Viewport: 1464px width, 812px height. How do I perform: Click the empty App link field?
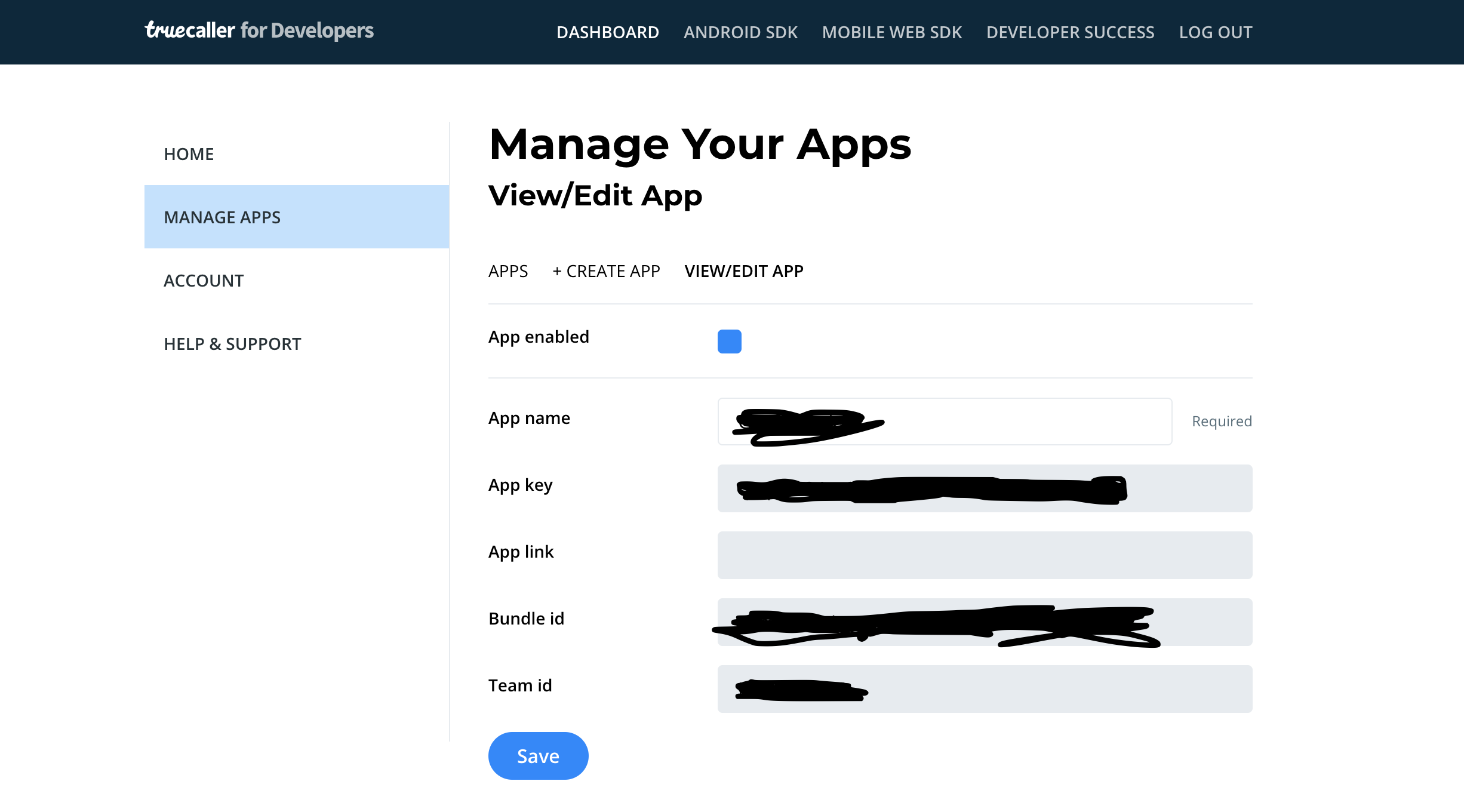(985, 555)
